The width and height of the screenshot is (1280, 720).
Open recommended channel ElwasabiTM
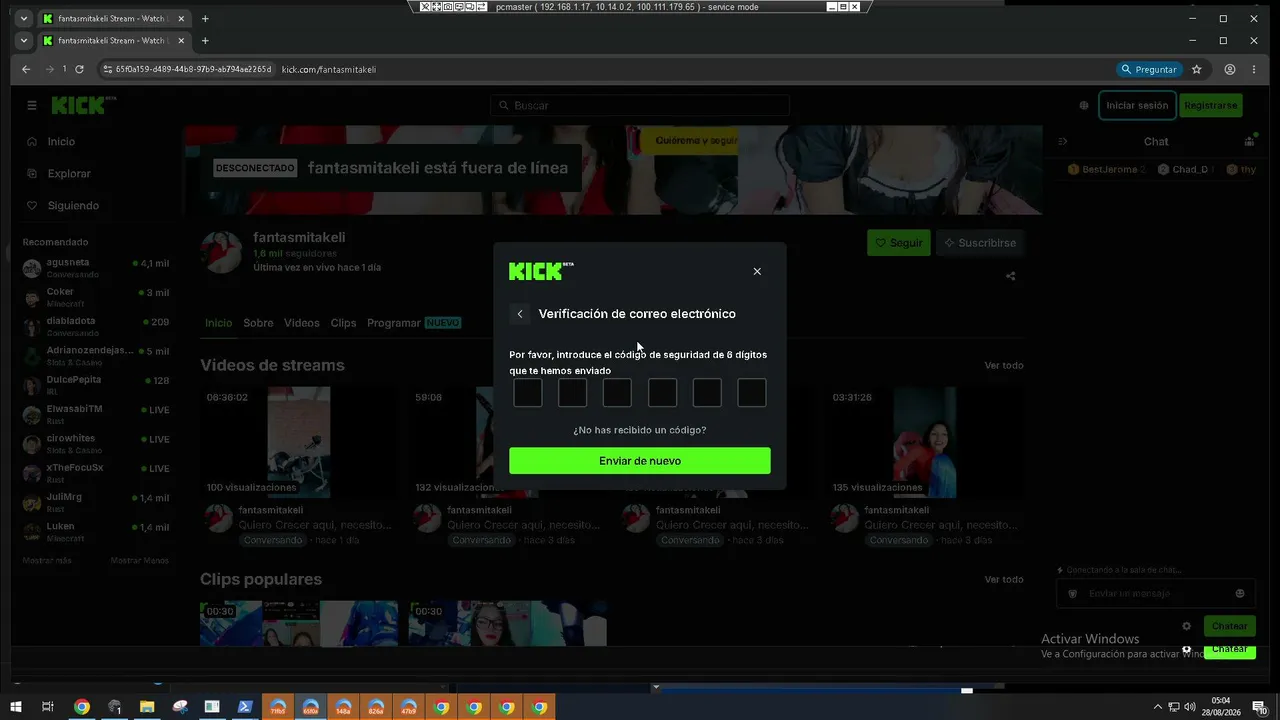(96, 414)
